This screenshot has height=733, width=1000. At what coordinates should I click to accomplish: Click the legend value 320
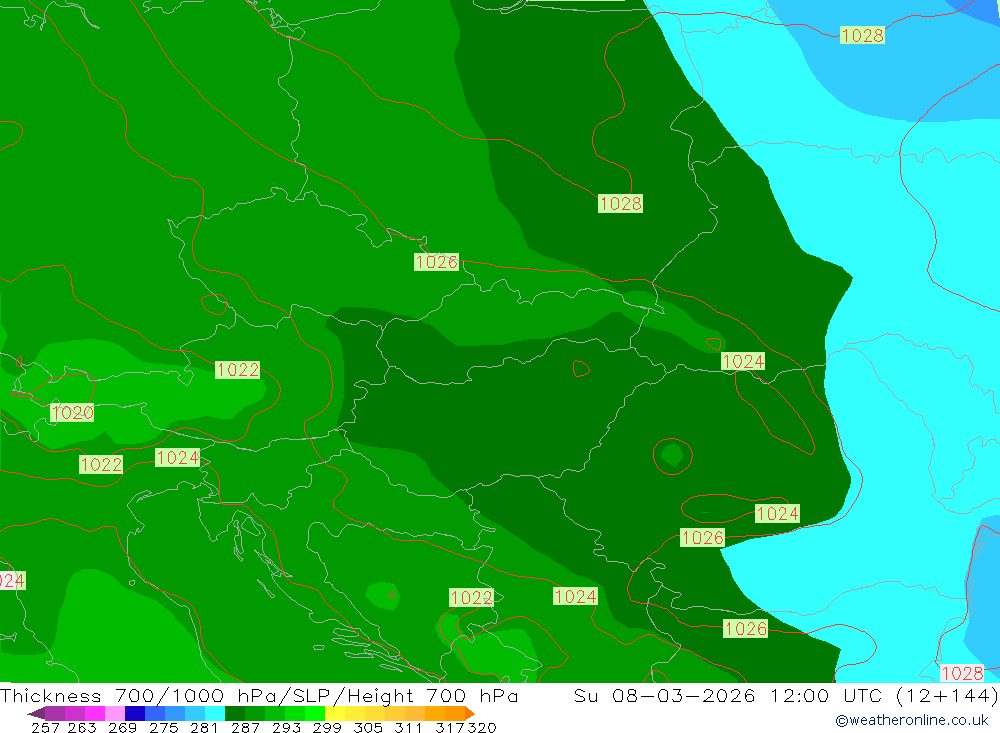pos(482,727)
